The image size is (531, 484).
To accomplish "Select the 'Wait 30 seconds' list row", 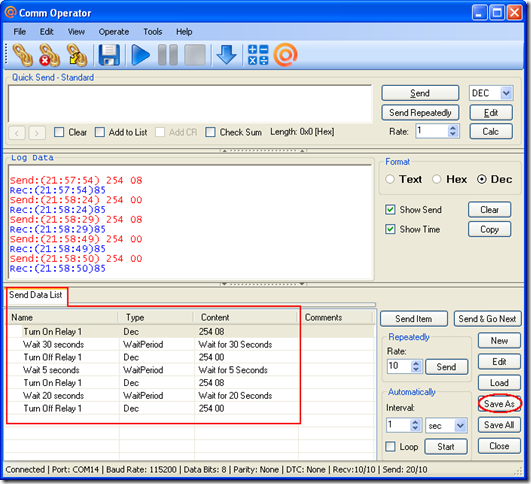I will (x=191, y=344).
